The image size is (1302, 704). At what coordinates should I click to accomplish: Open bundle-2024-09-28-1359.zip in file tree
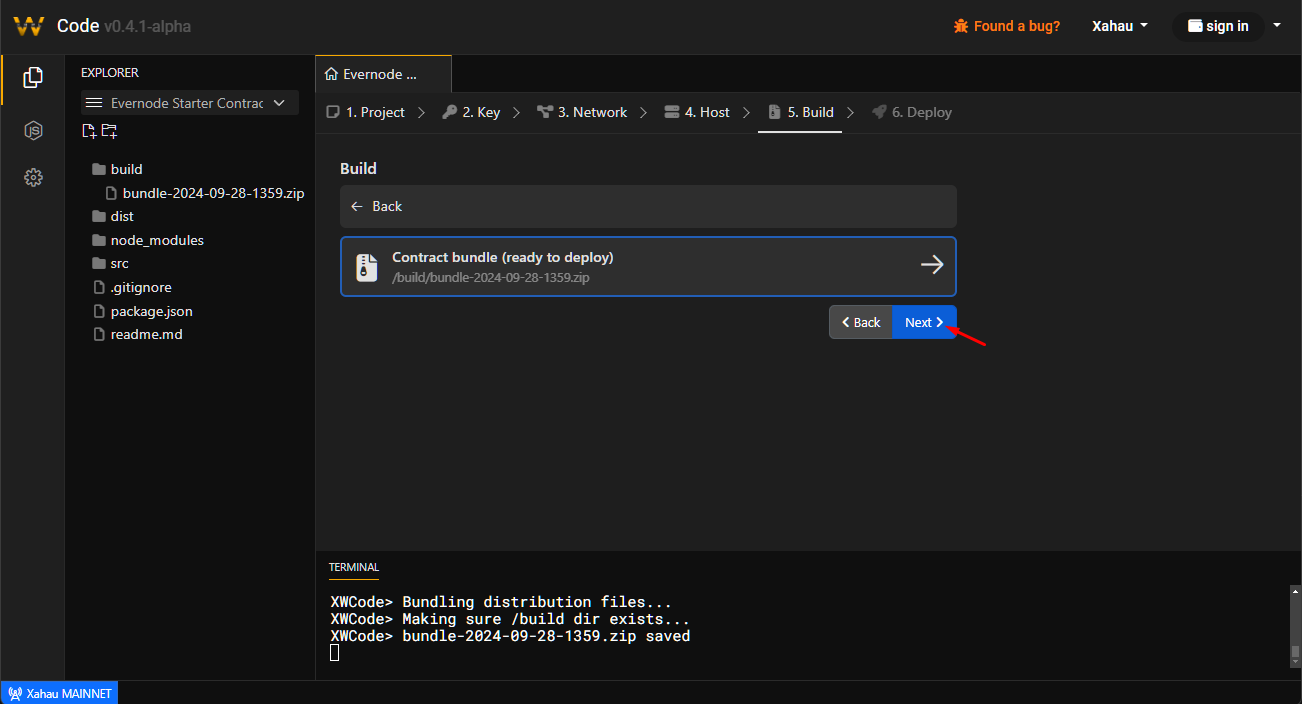pos(205,193)
